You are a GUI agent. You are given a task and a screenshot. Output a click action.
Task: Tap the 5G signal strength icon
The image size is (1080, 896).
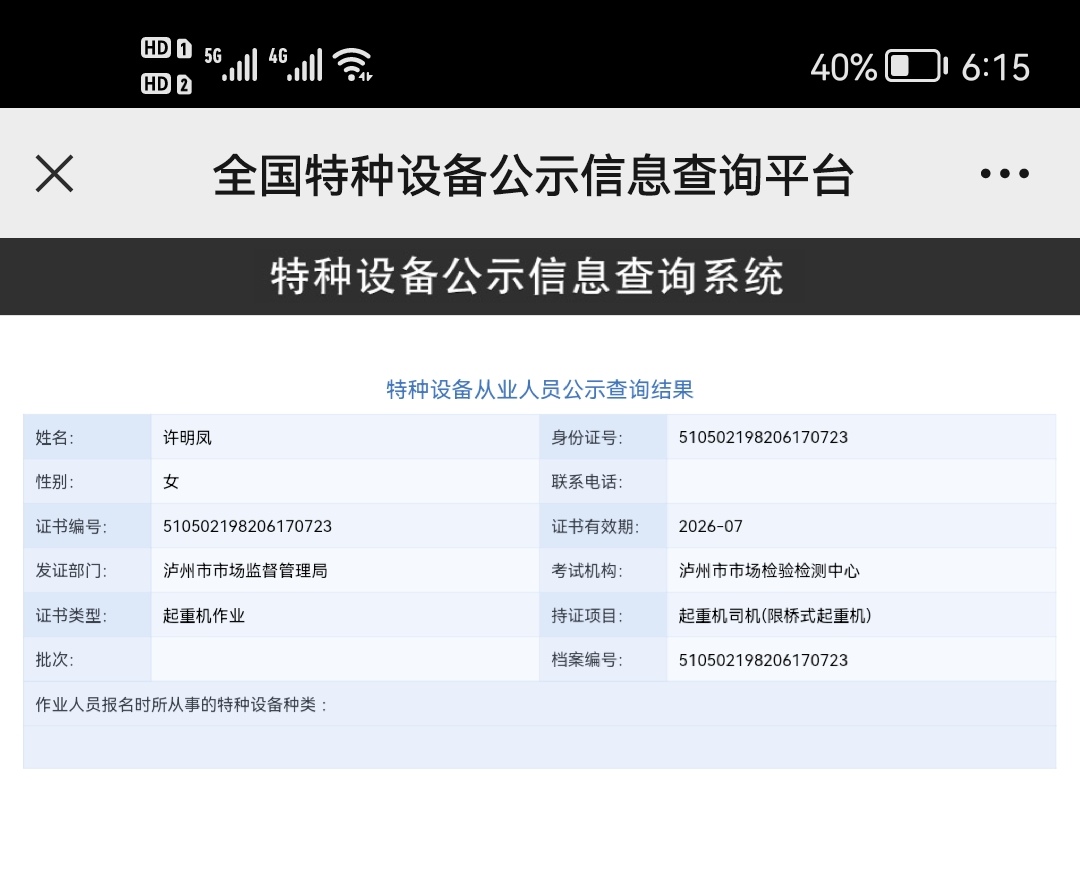click(231, 64)
